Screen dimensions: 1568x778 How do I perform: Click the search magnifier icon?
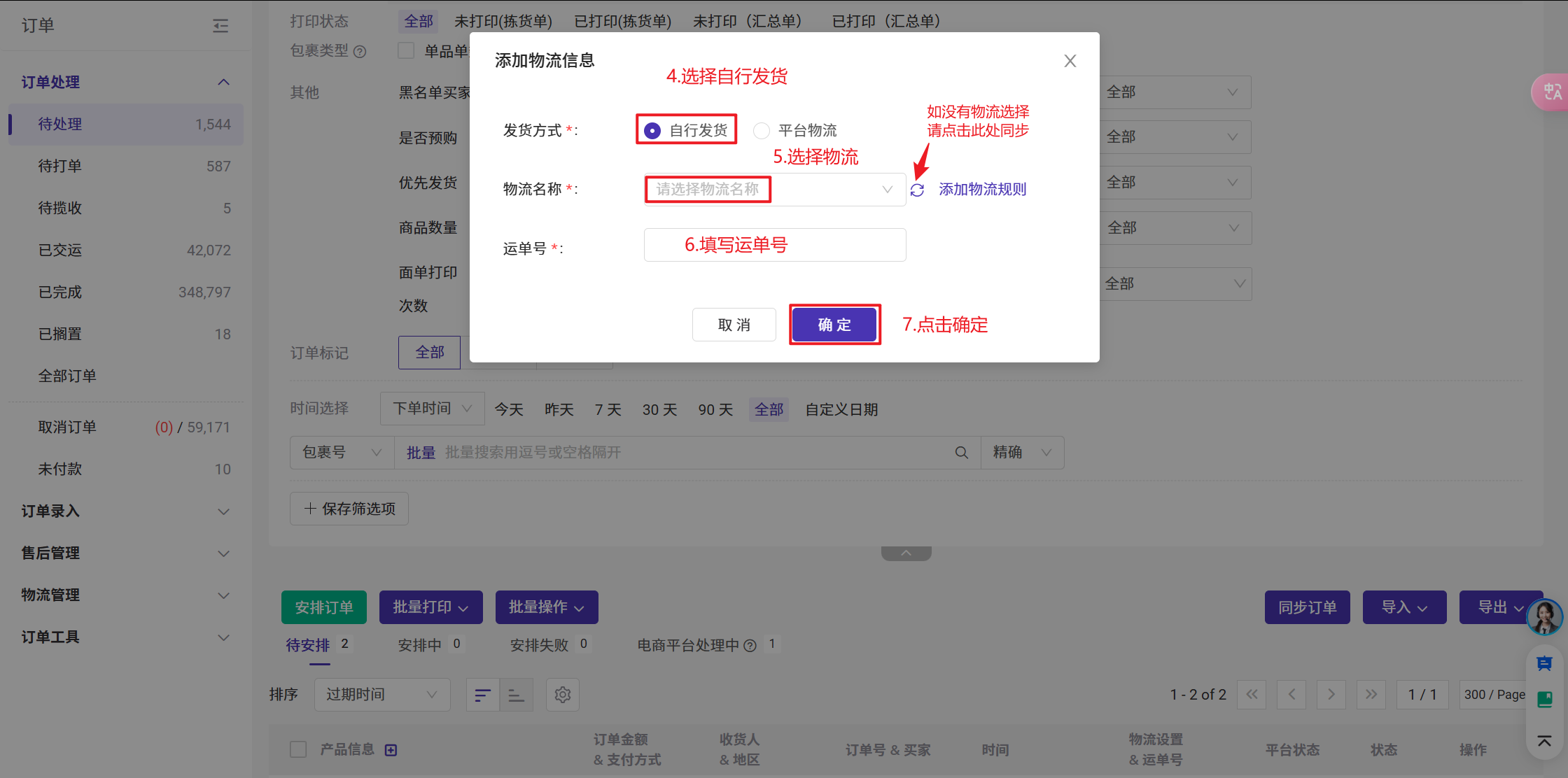pyautogui.click(x=962, y=453)
